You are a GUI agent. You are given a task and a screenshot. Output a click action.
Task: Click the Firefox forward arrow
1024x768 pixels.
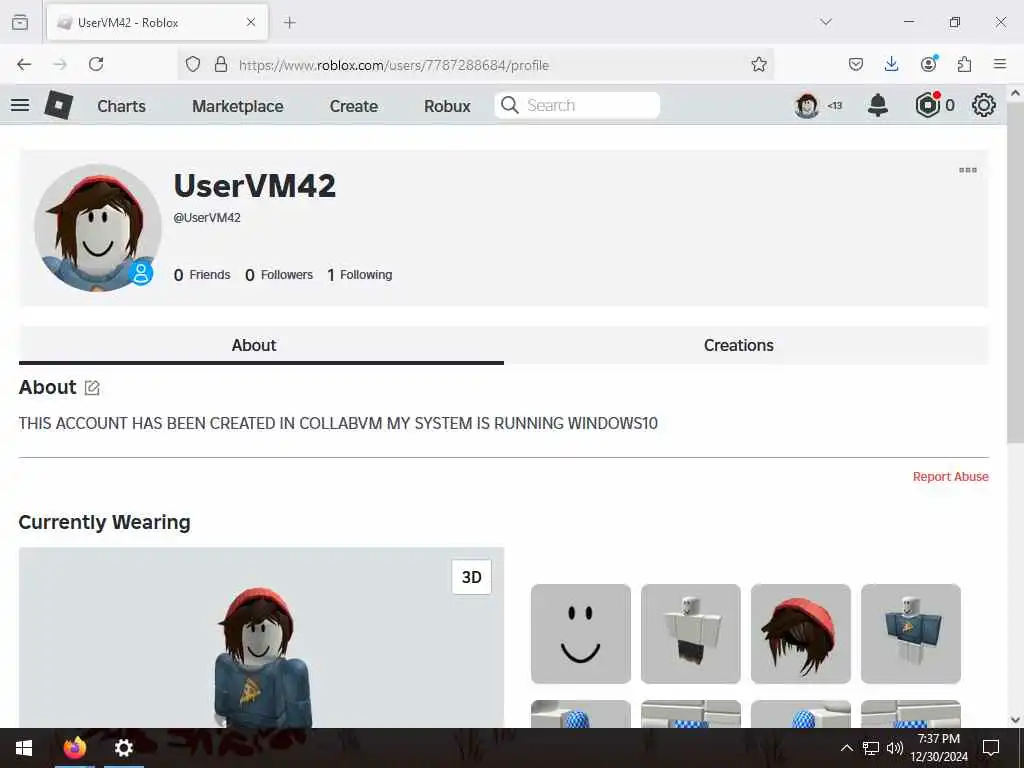[x=60, y=64]
